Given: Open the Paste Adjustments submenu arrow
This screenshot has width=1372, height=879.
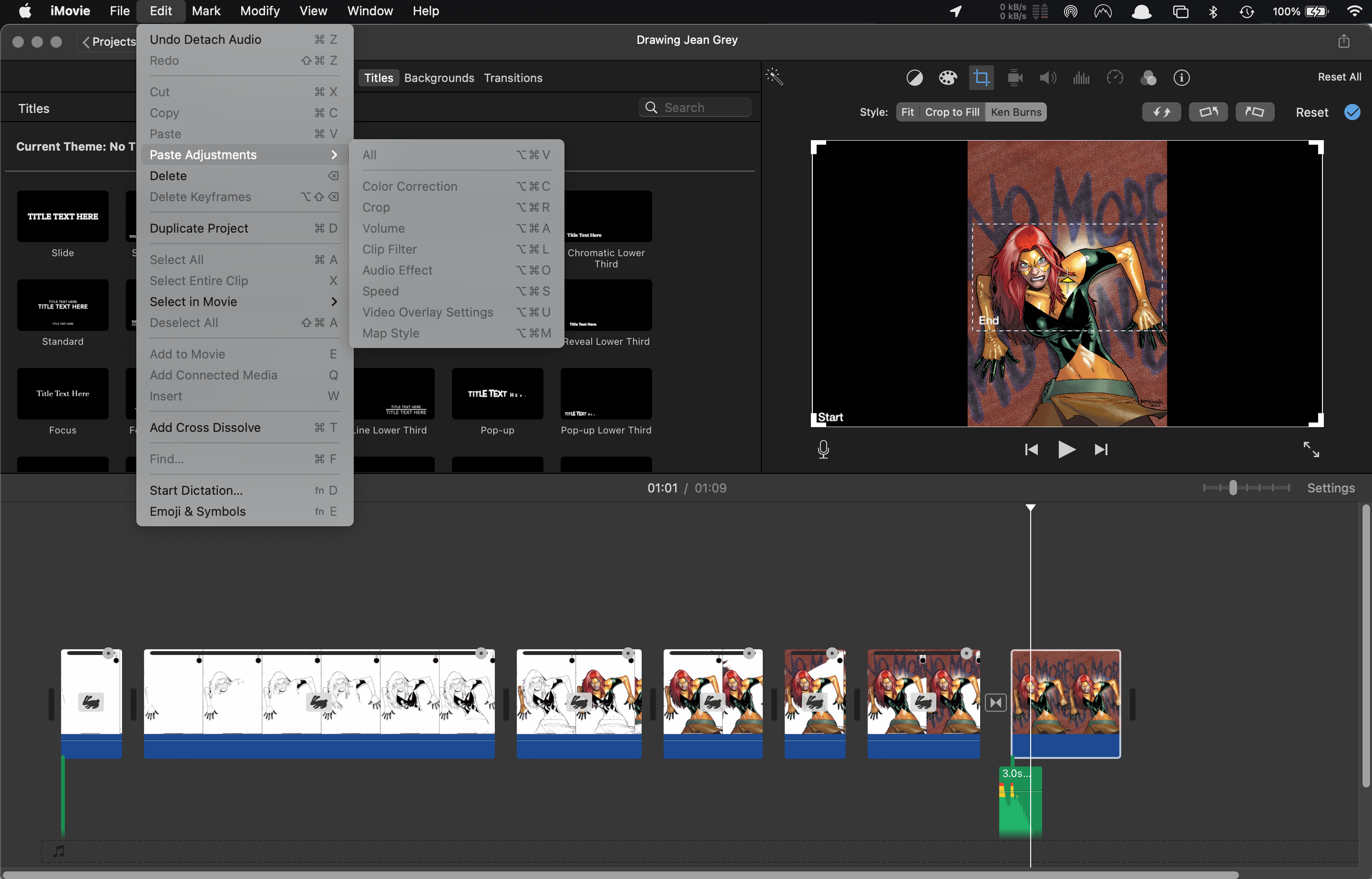Looking at the screenshot, I should click(x=334, y=154).
